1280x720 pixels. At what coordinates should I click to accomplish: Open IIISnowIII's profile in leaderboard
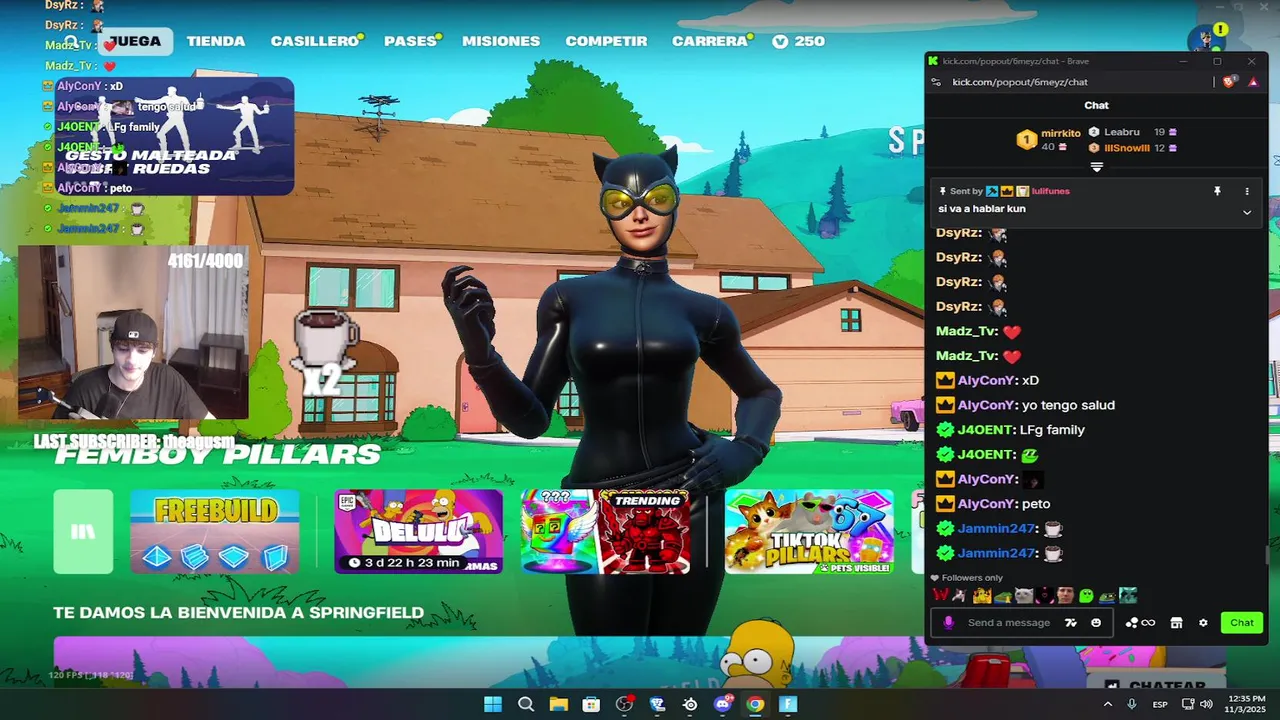pyautogui.click(x=1127, y=148)
